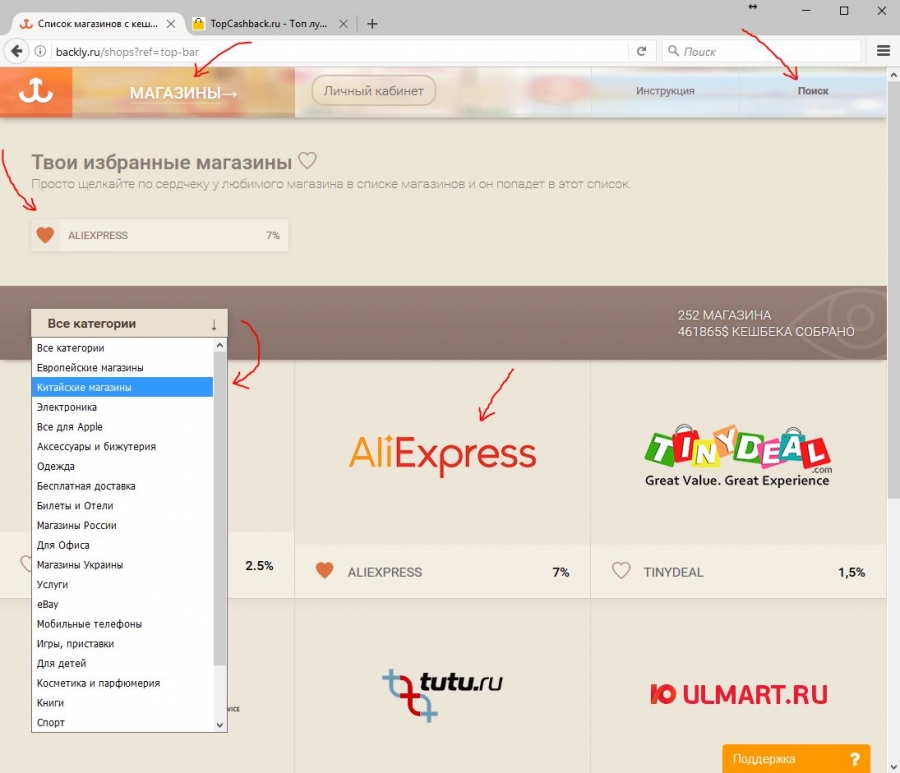Click question mark icon on Поддержка

pyautogui.click(x=855, y=759)
